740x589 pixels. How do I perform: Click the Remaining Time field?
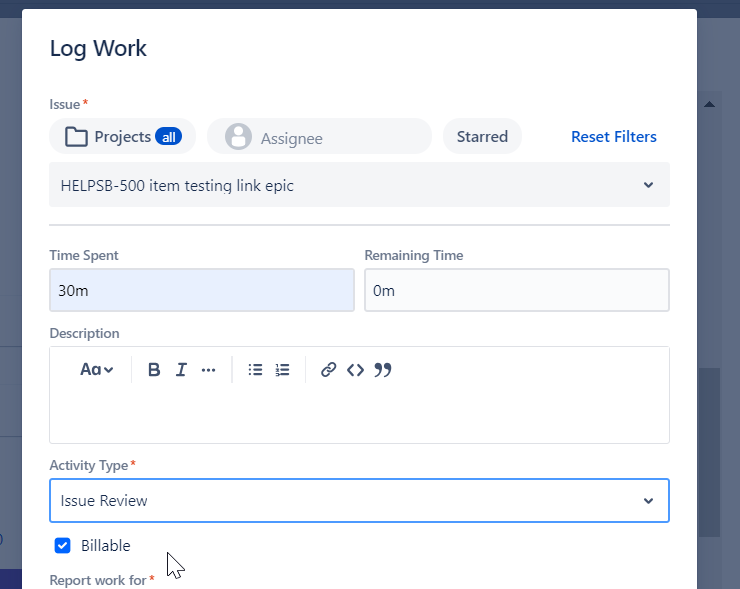[x=517, y=290]
